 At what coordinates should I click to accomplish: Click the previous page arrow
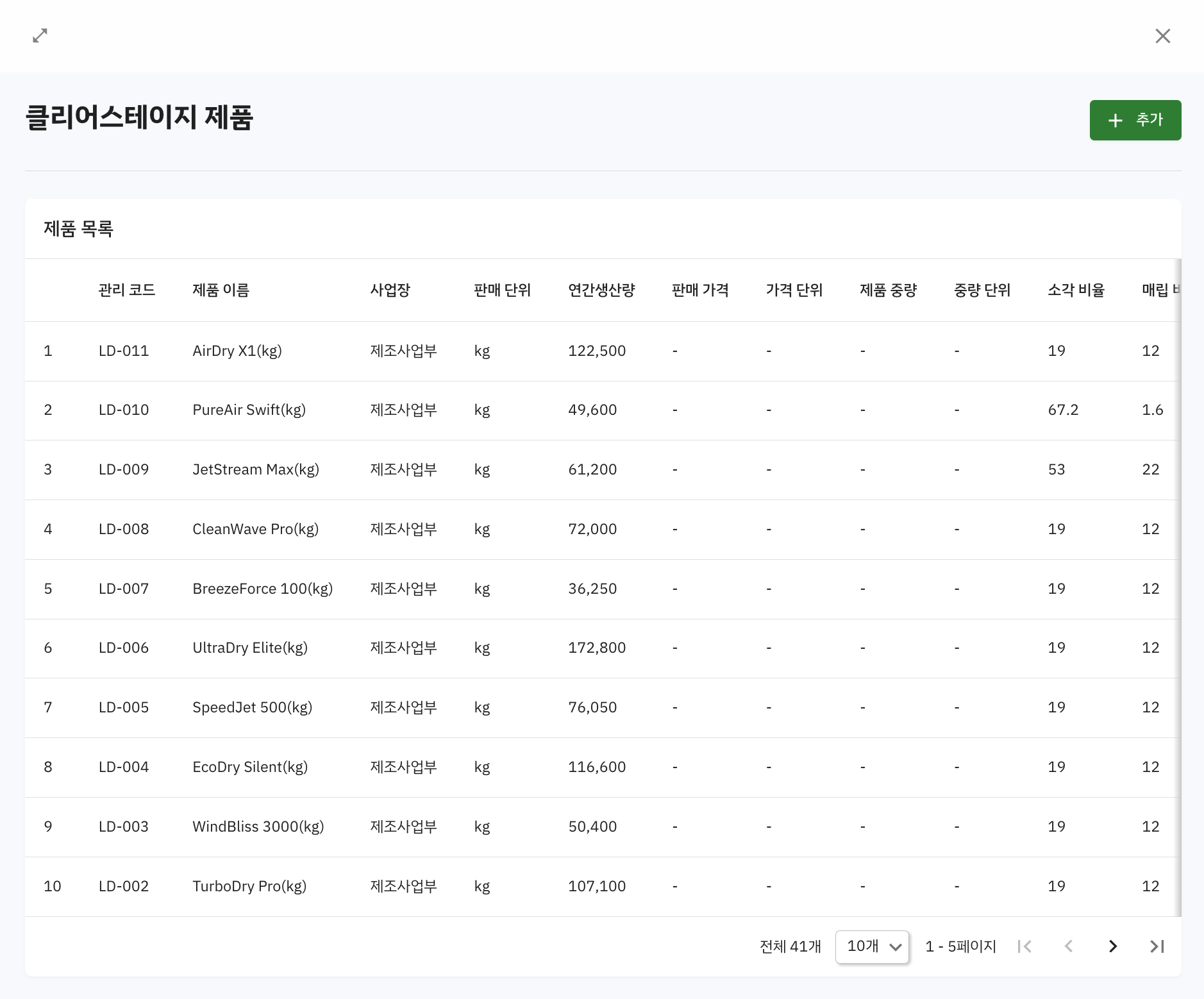tap(1069, 946)
